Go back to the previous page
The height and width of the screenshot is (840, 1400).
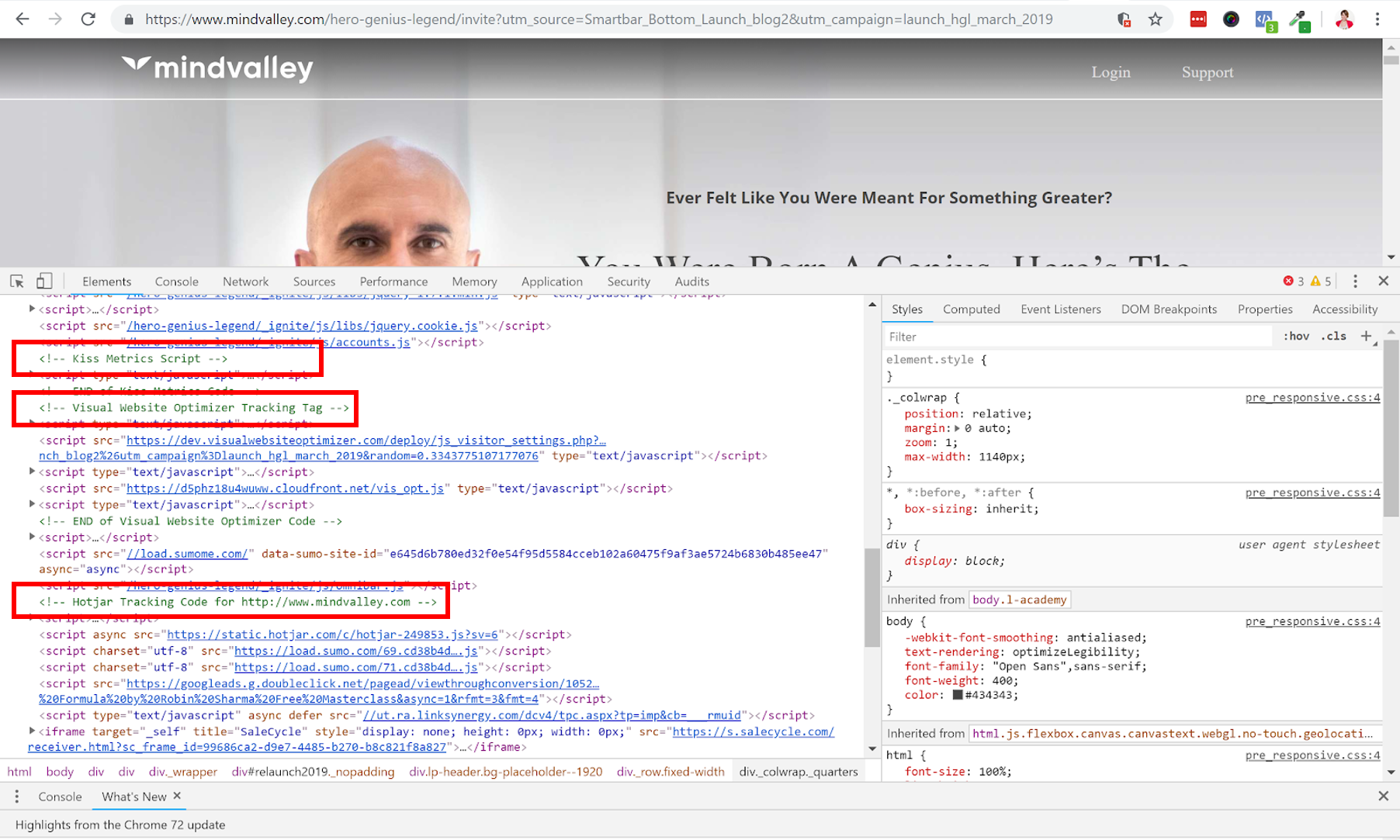pyautogui.click(x=23, y=19)
